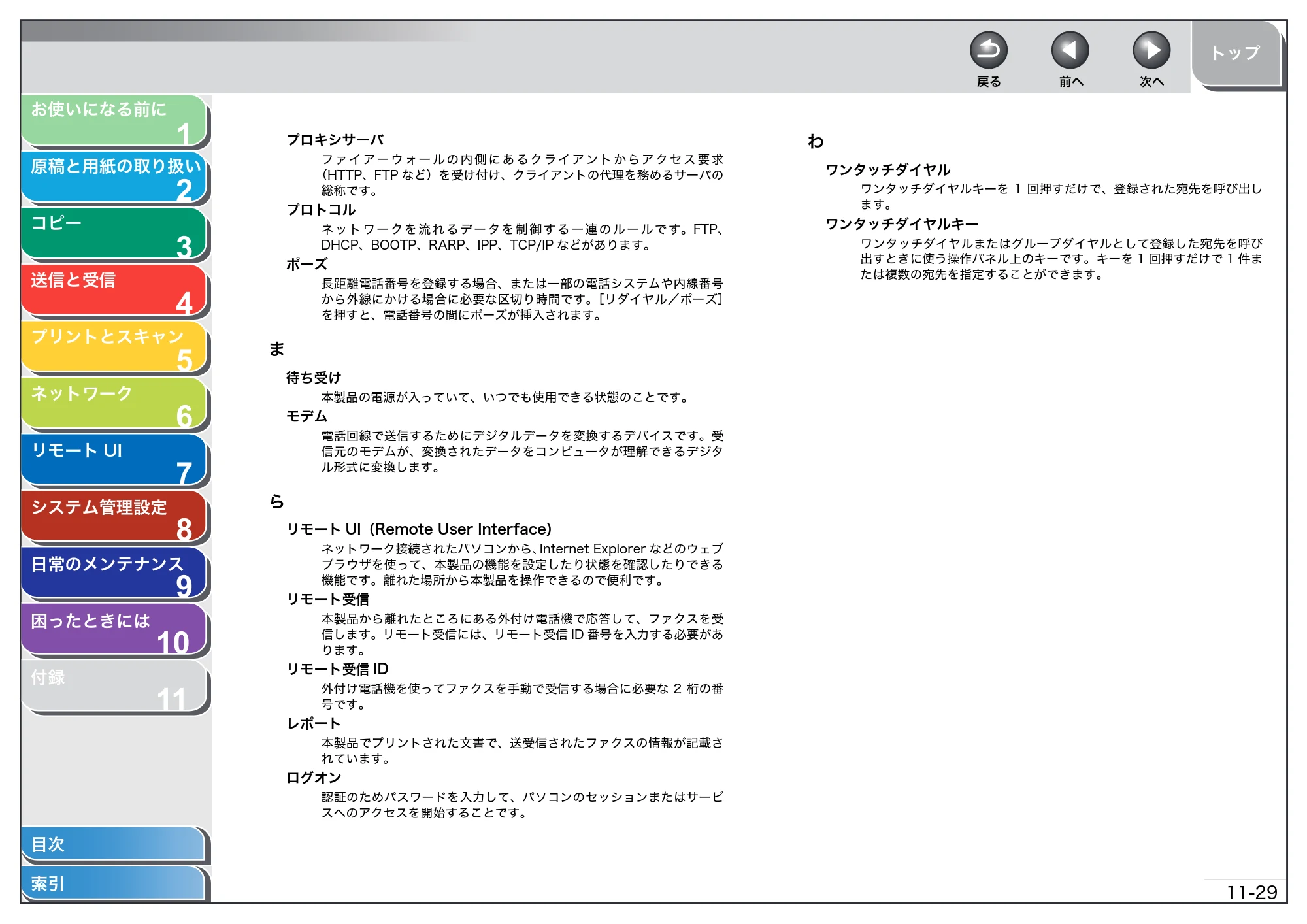Open chapter 3 コピー

pyautogui.click(x=114, y=234)
